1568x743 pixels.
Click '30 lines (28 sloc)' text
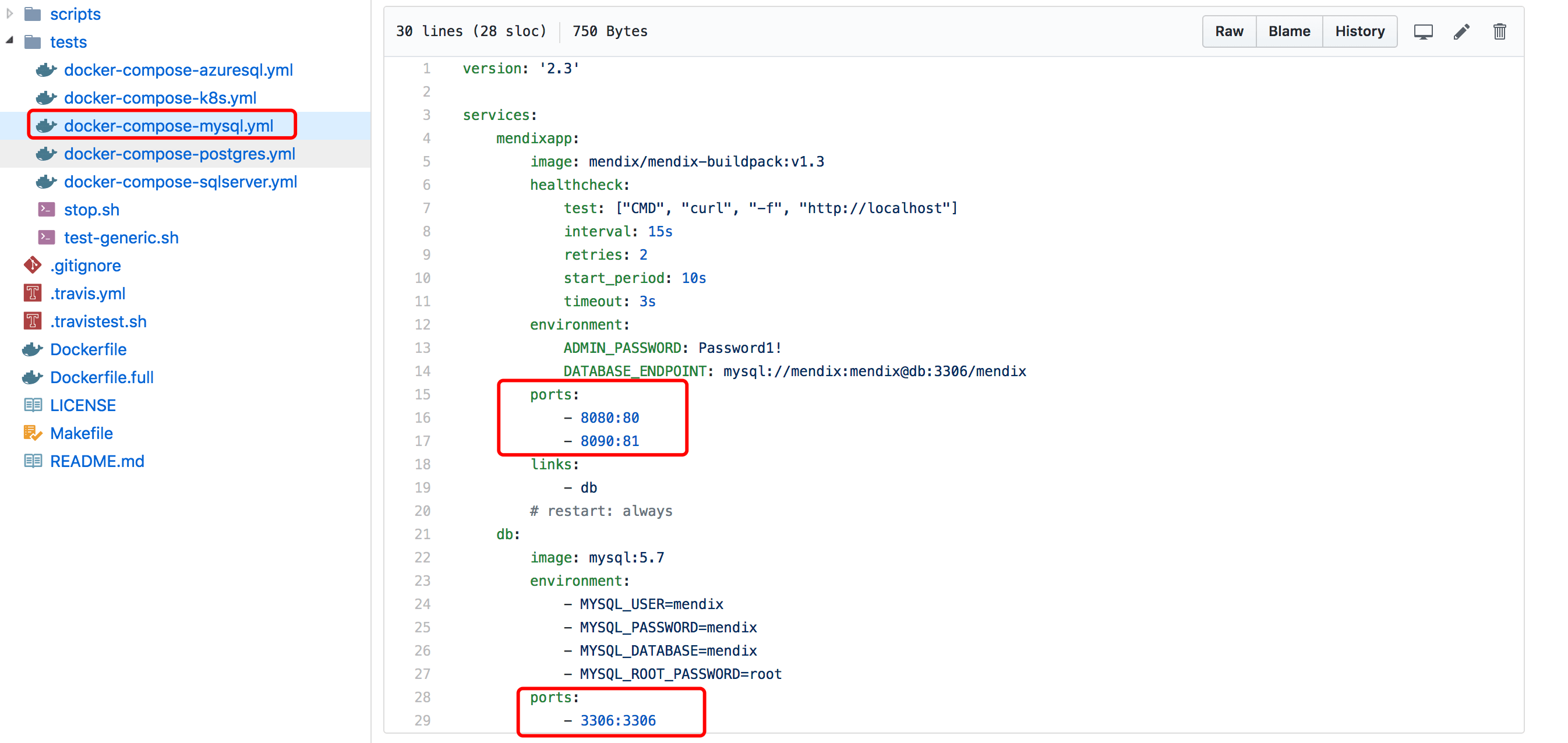(471, 31)
